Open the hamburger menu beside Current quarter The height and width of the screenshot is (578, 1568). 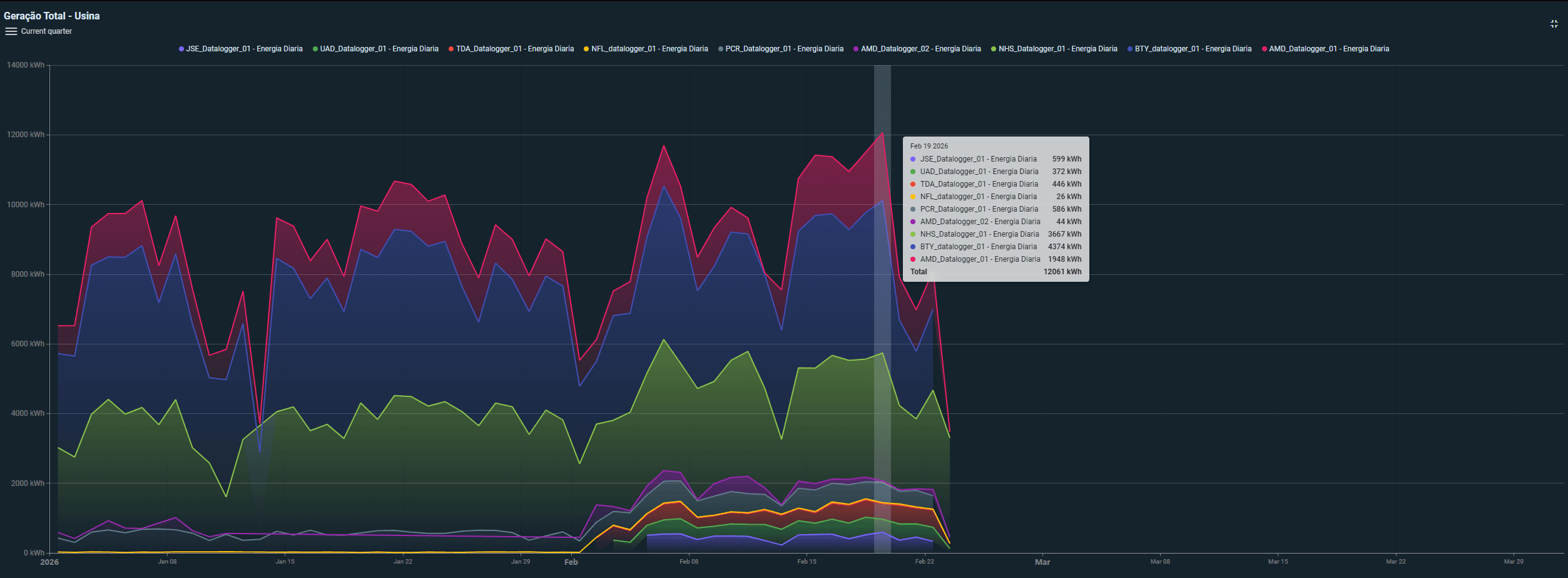pos(11,31)
